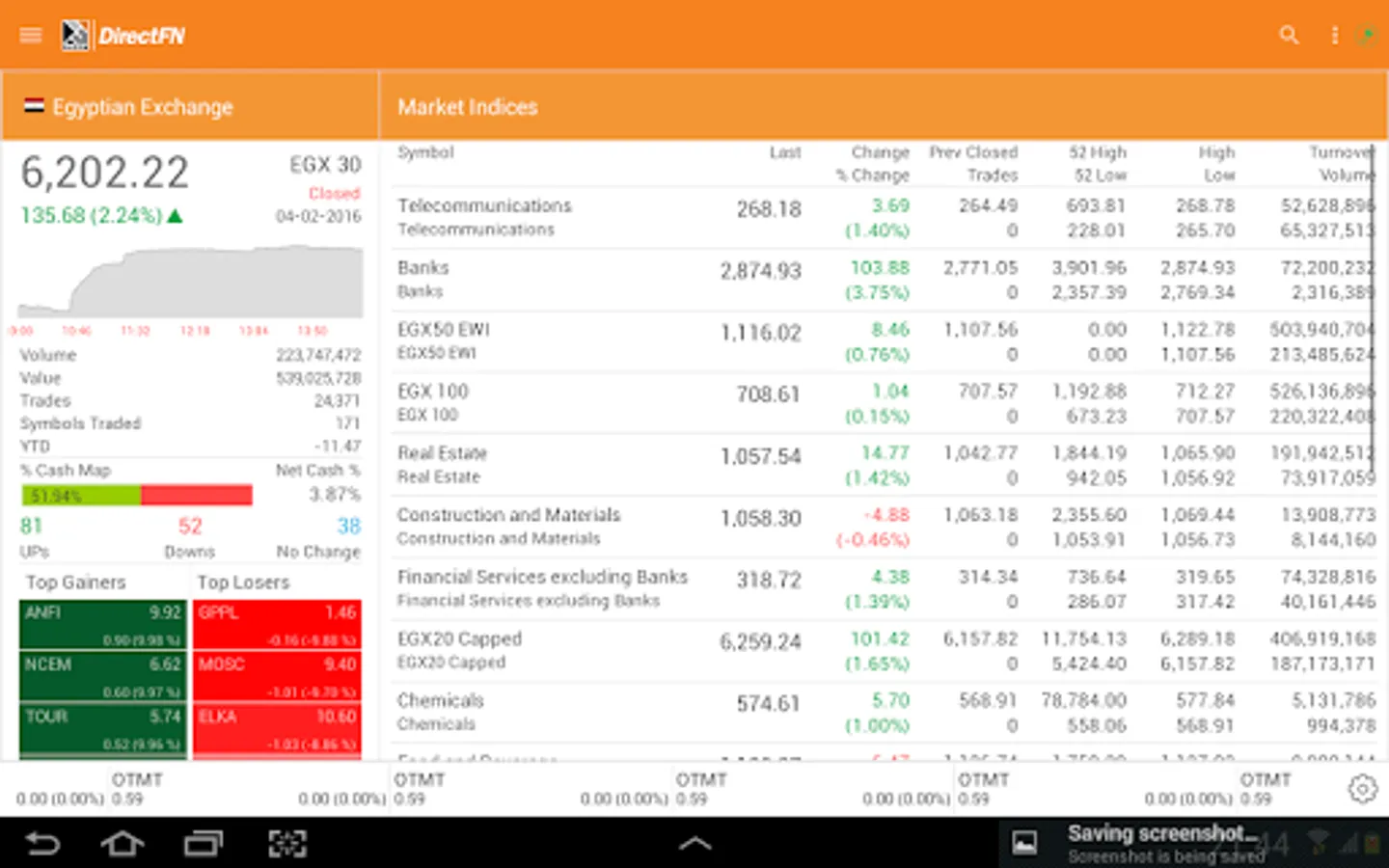This screenshot has width=1389, height=868.
Task: Click the date 04-02-2016
Action: [318, 216]
